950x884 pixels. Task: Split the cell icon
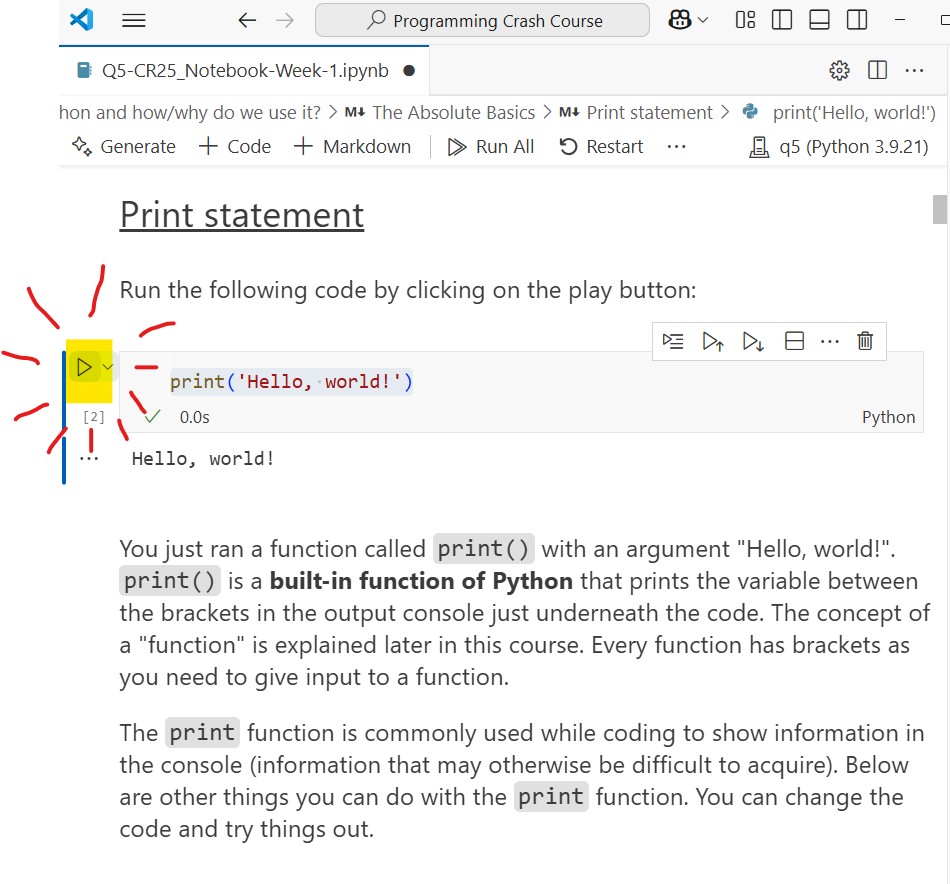(794, 341)
